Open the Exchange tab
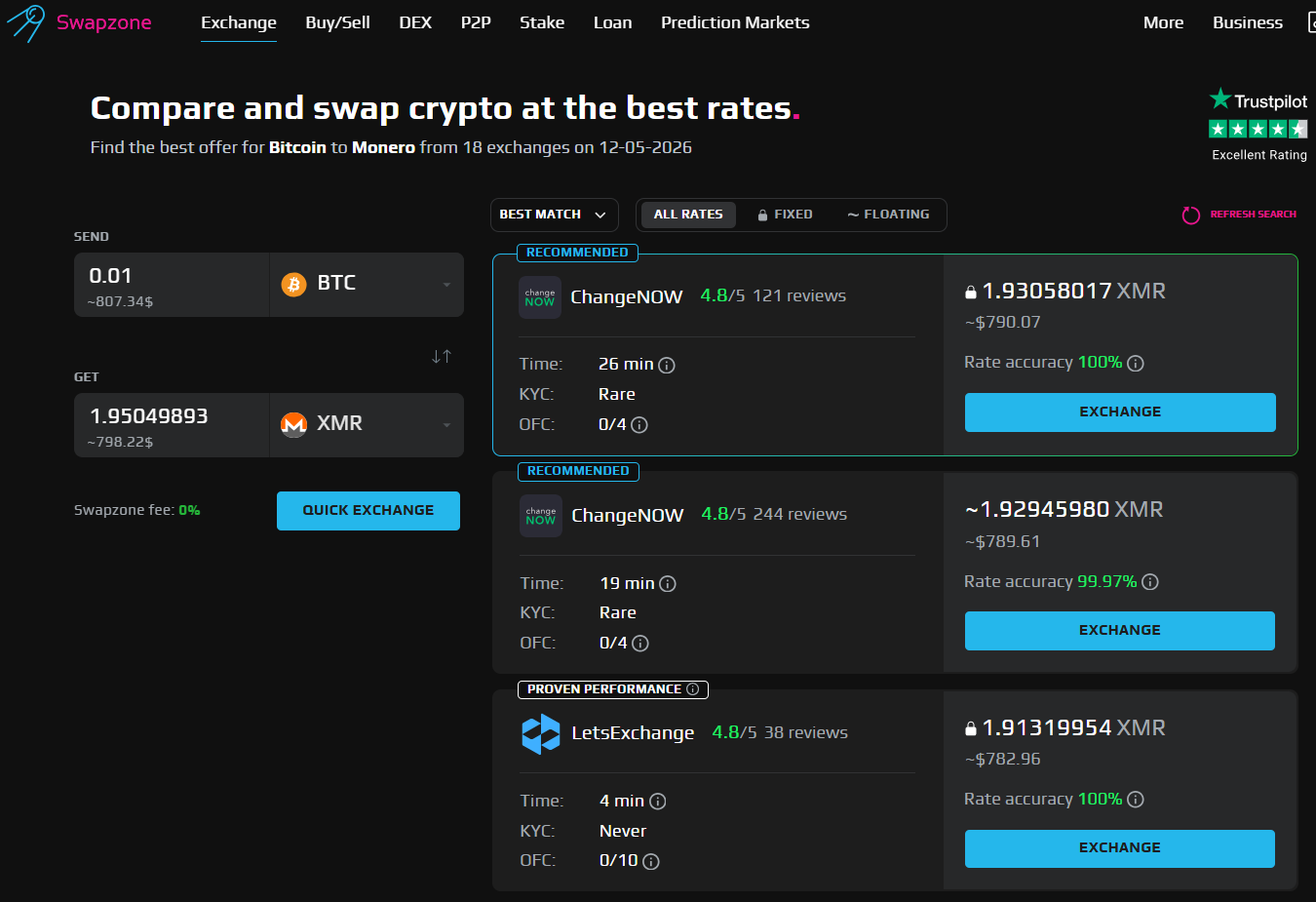 click(x=239, y=22)
